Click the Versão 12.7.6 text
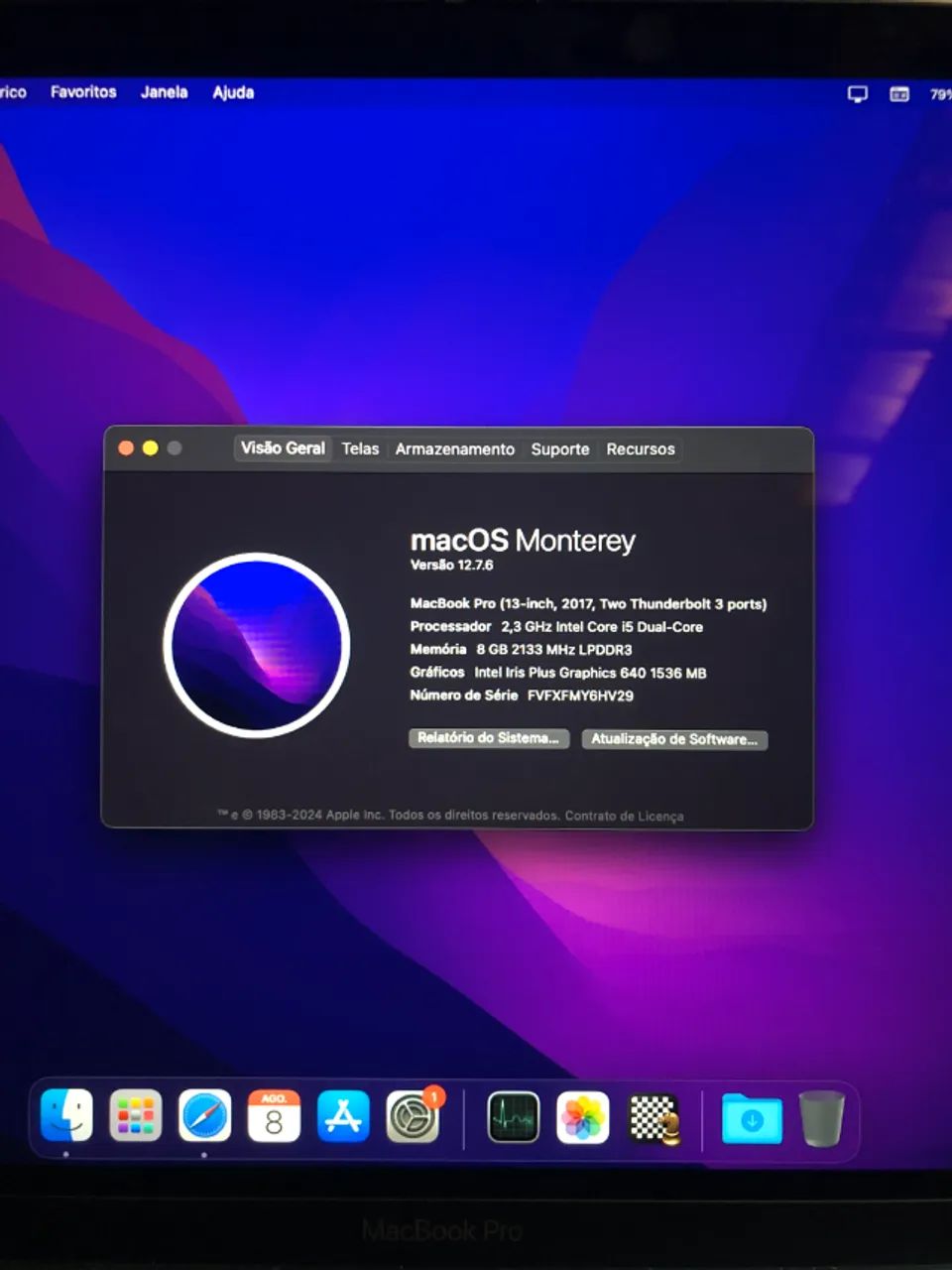The width and height of the screenshot is (952, 1270). pyautogui.click(x=451, y=565)
